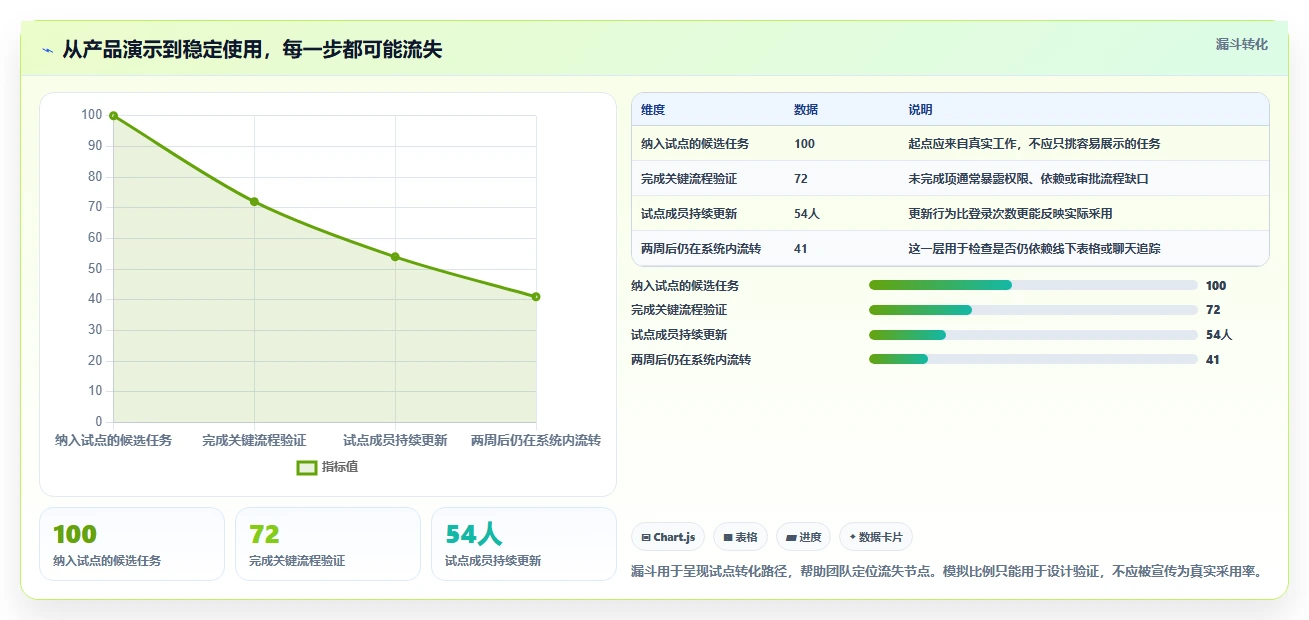Toggle the 指标值 legend swatch

tap(307, 467)
